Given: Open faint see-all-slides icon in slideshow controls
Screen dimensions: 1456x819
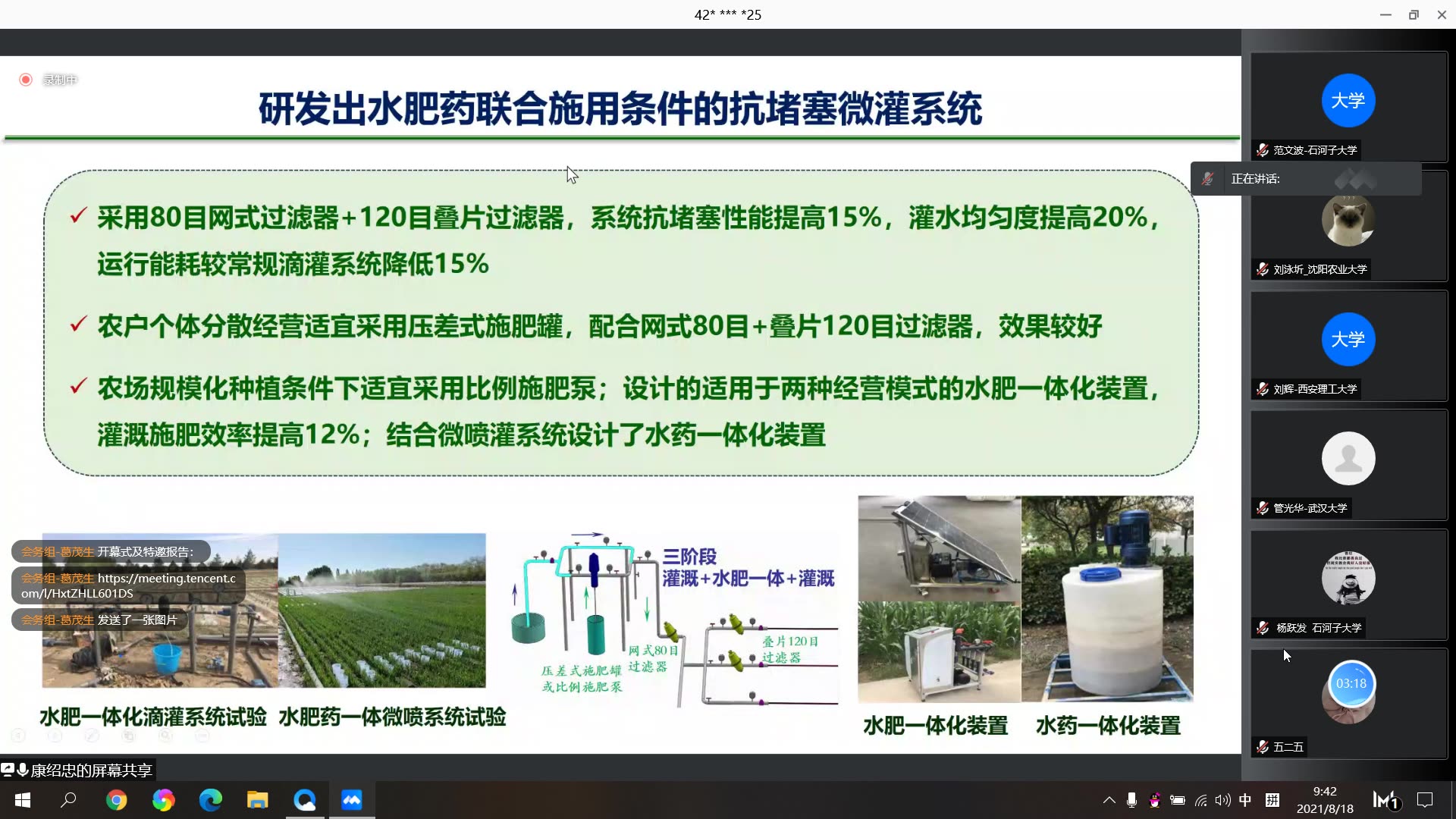Looking at the screenshot, I should pyautogui.click(x=128, y=736).
